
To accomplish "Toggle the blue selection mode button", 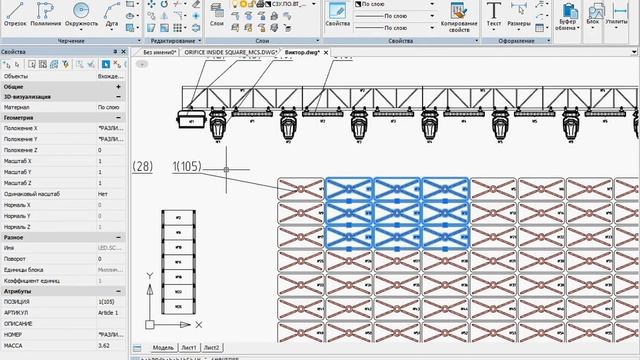I will pyautogui.click(x=106, y=64).
